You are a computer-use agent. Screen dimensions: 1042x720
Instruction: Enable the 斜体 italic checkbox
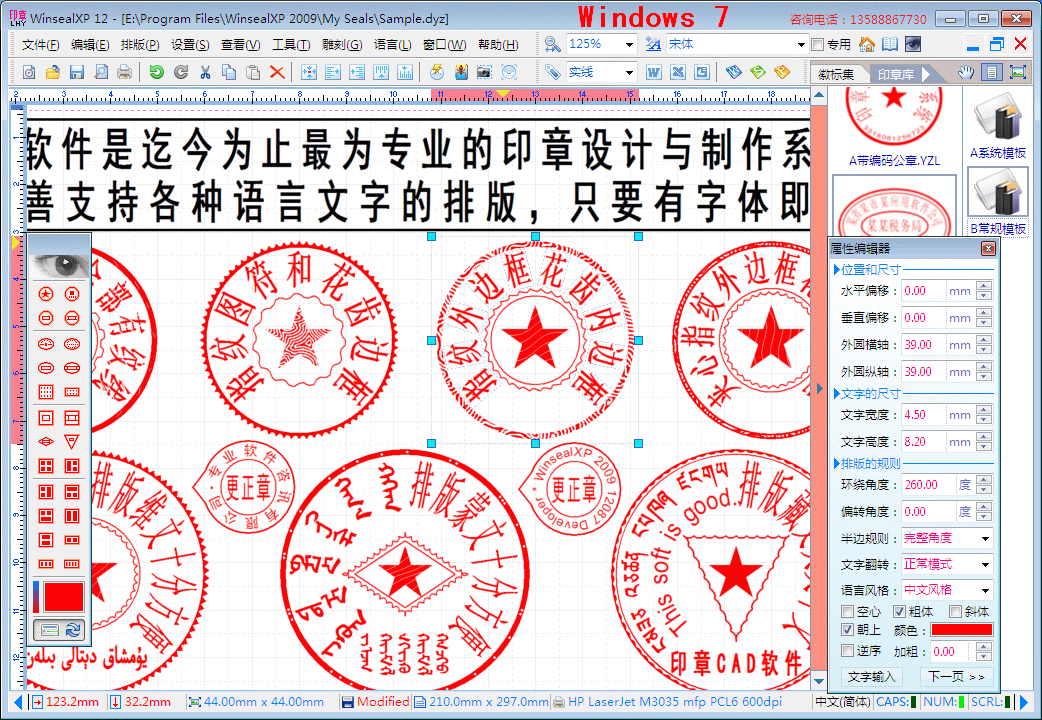(955, 611)
